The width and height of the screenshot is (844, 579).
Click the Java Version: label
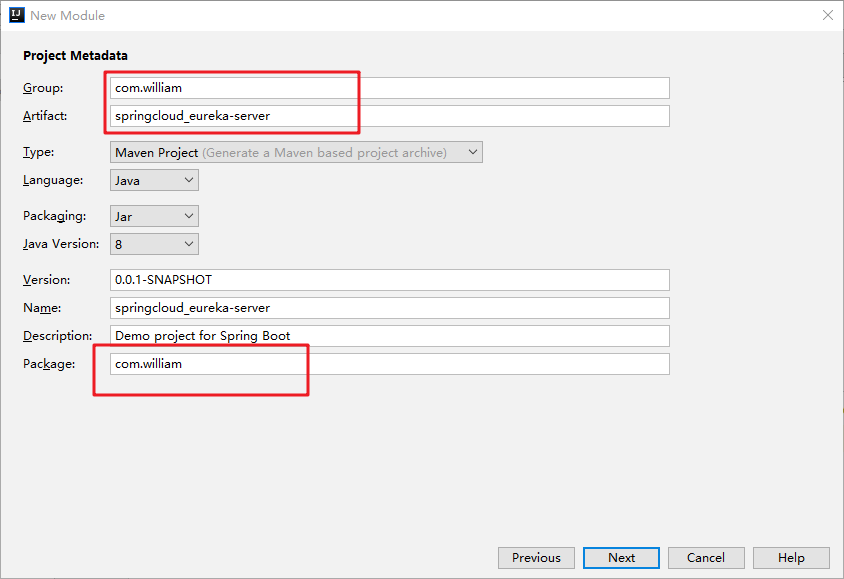point(61,244)
